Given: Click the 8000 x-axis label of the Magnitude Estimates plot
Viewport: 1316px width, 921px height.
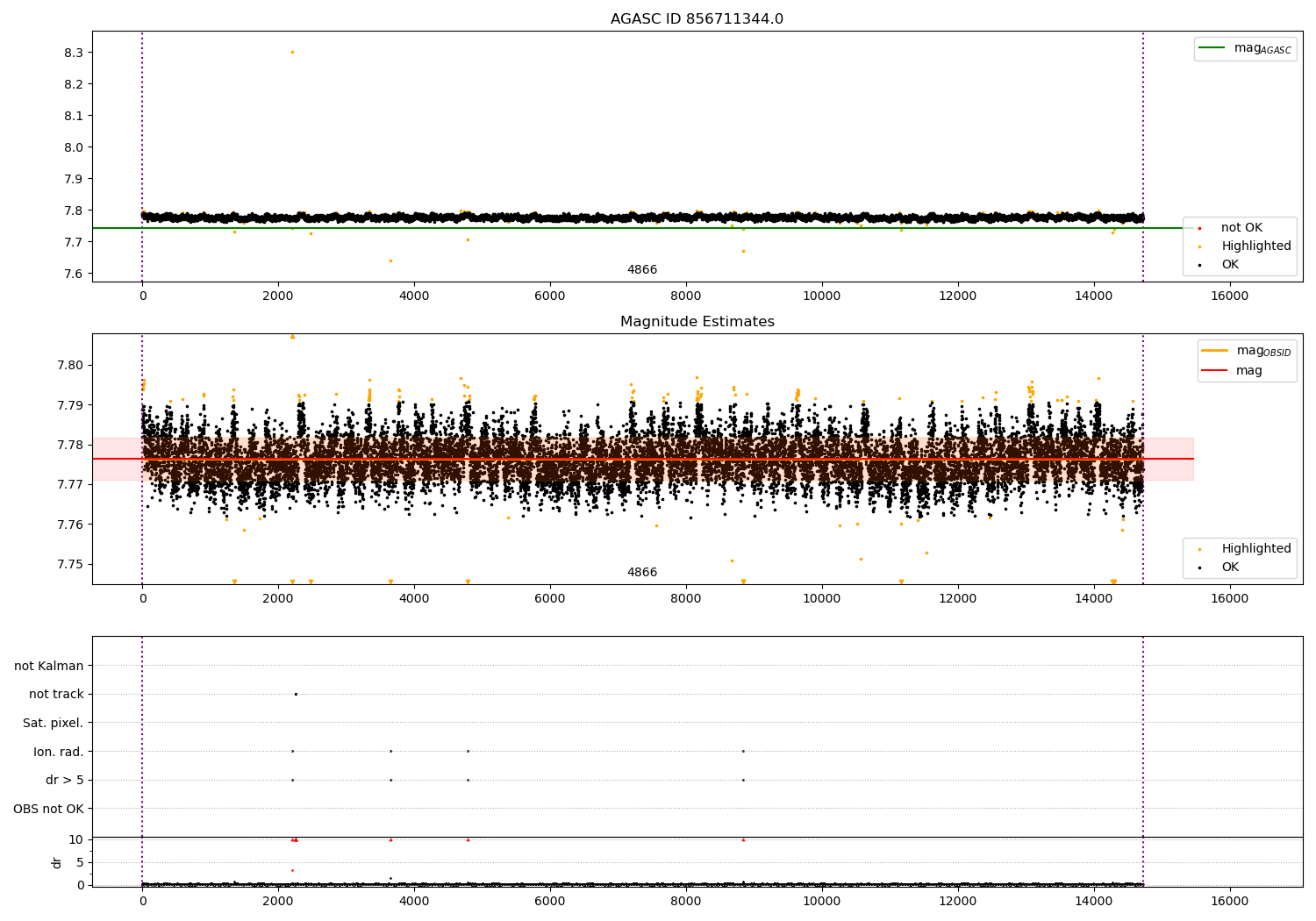Looking at the screenshot, I should point(686,599).
